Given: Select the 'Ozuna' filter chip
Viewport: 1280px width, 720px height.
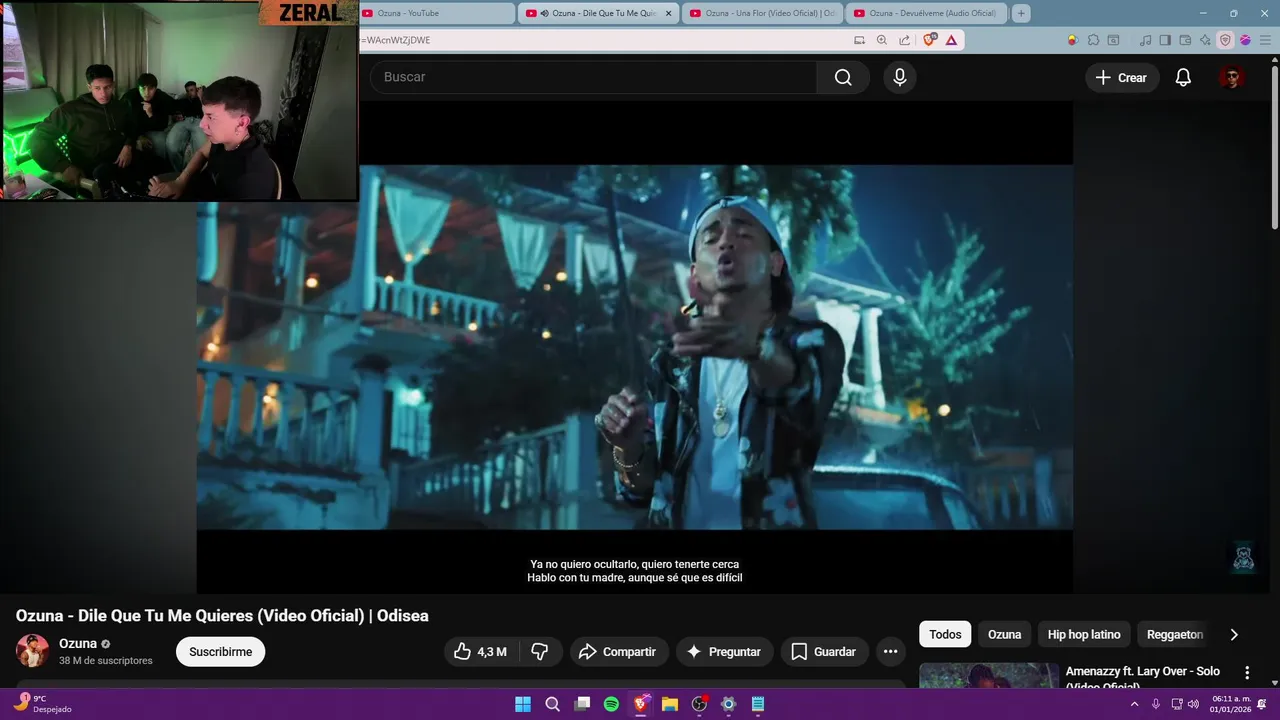Looking at the screenshot, I should coord(1004,634).
